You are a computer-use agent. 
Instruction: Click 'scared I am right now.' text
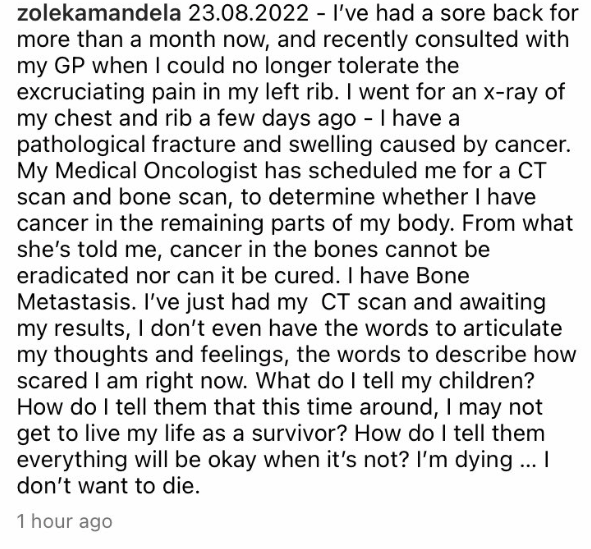tap(132, 381)
